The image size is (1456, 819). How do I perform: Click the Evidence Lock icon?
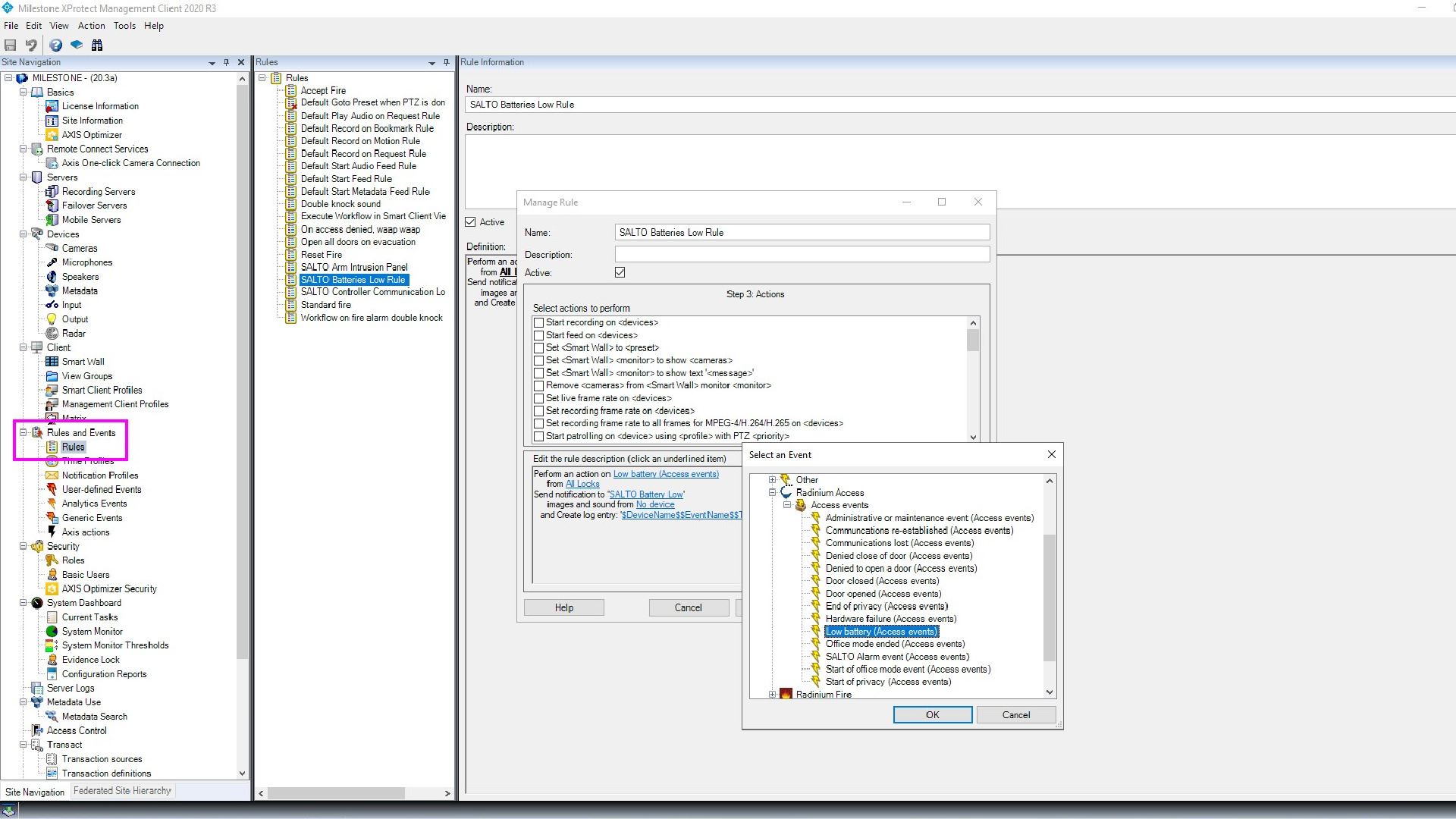tap(52, 660)
